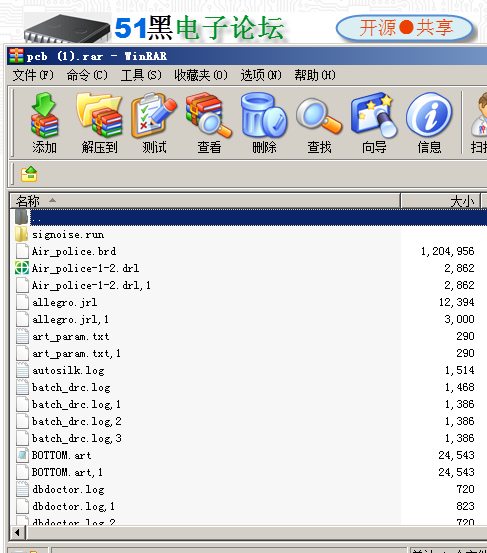Click the 信息 (Info) toolbar icon

pos(429,123)
